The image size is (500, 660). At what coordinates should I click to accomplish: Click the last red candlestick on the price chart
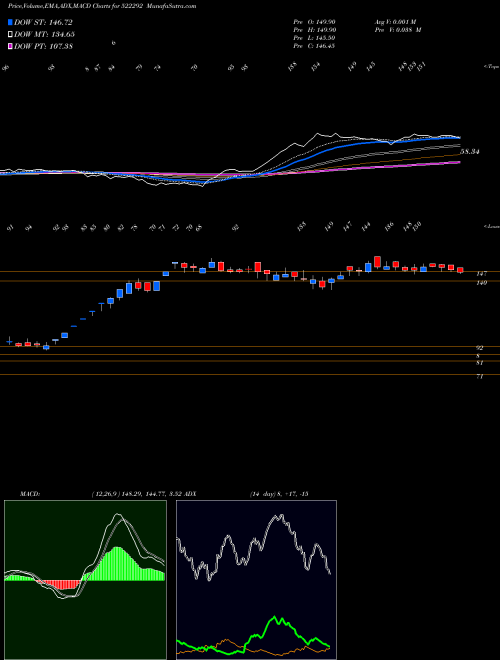tap(460, 270)
